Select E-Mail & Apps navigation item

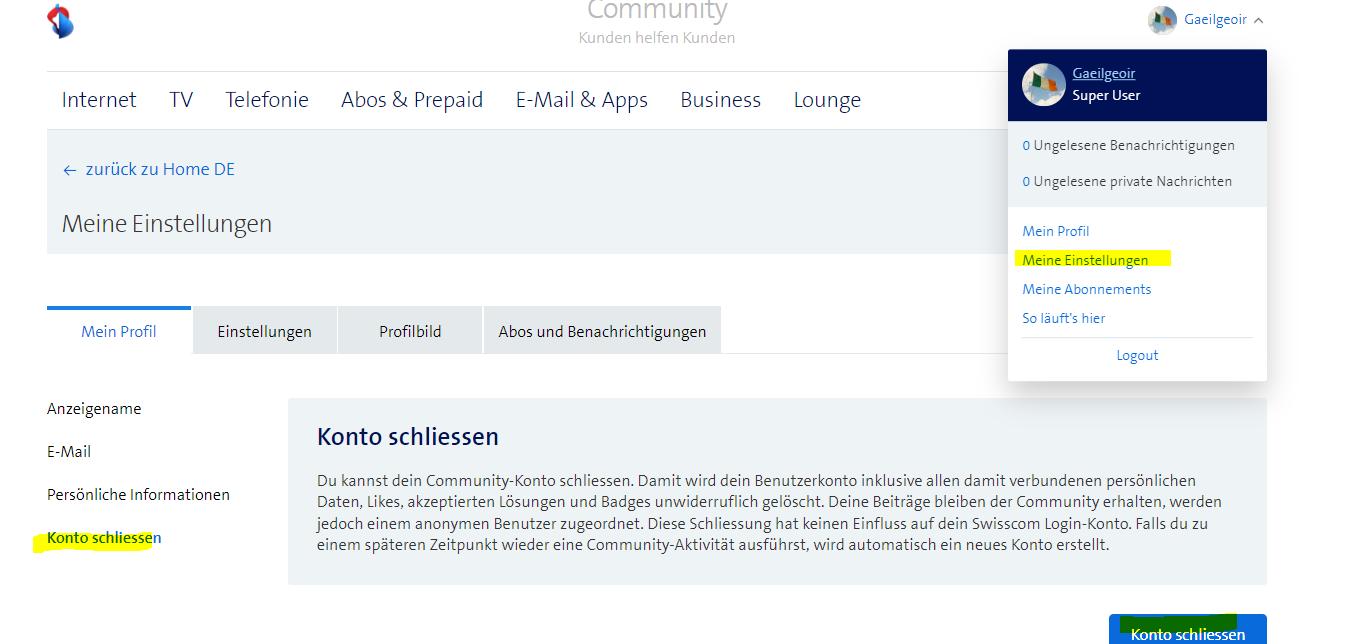coord(581,100)
